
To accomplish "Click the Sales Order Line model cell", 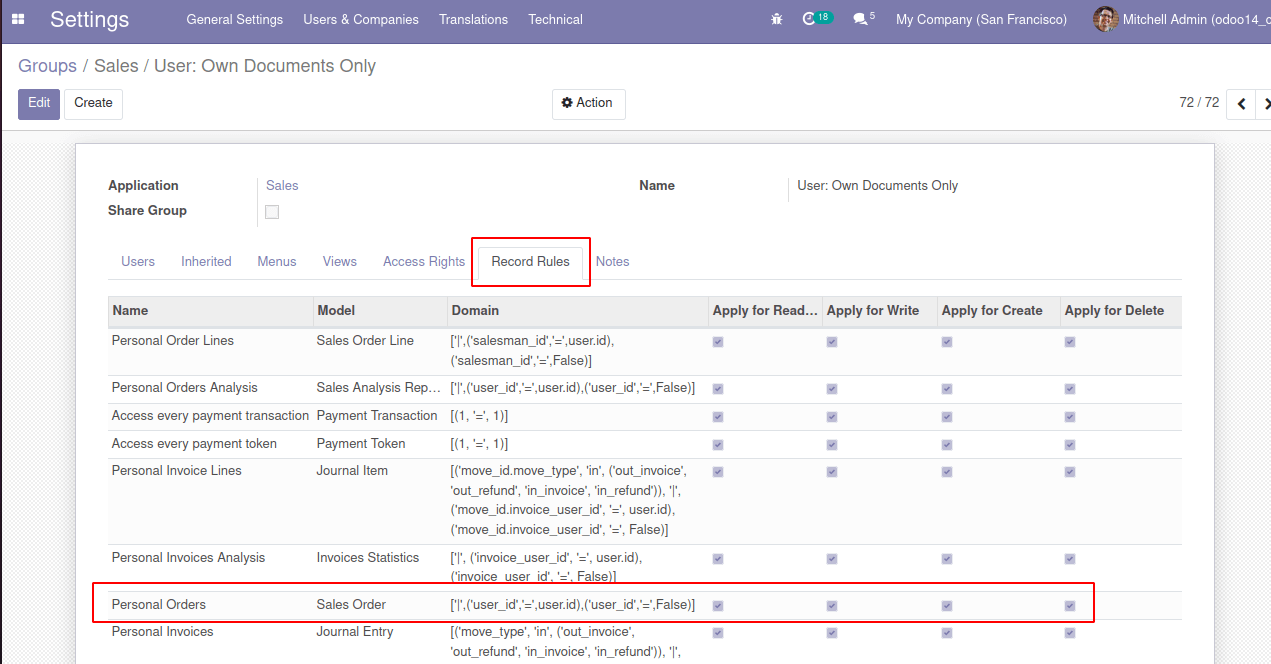I will click(x=365, y=341).
